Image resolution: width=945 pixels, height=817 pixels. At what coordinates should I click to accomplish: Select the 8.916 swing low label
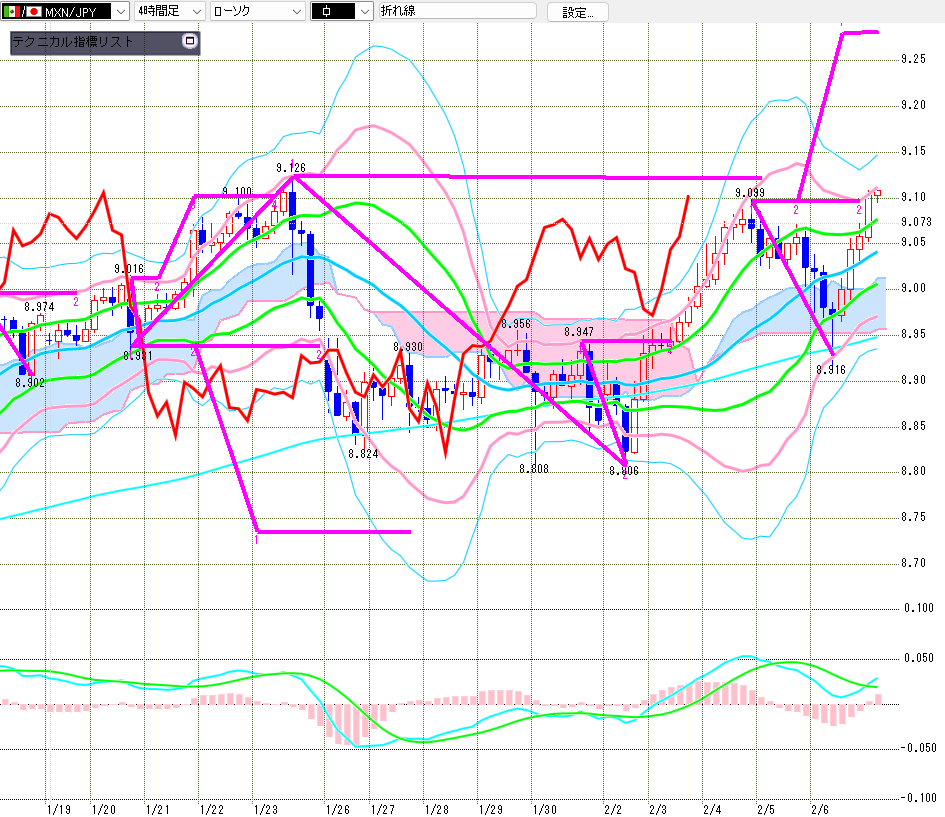[831, 369]
